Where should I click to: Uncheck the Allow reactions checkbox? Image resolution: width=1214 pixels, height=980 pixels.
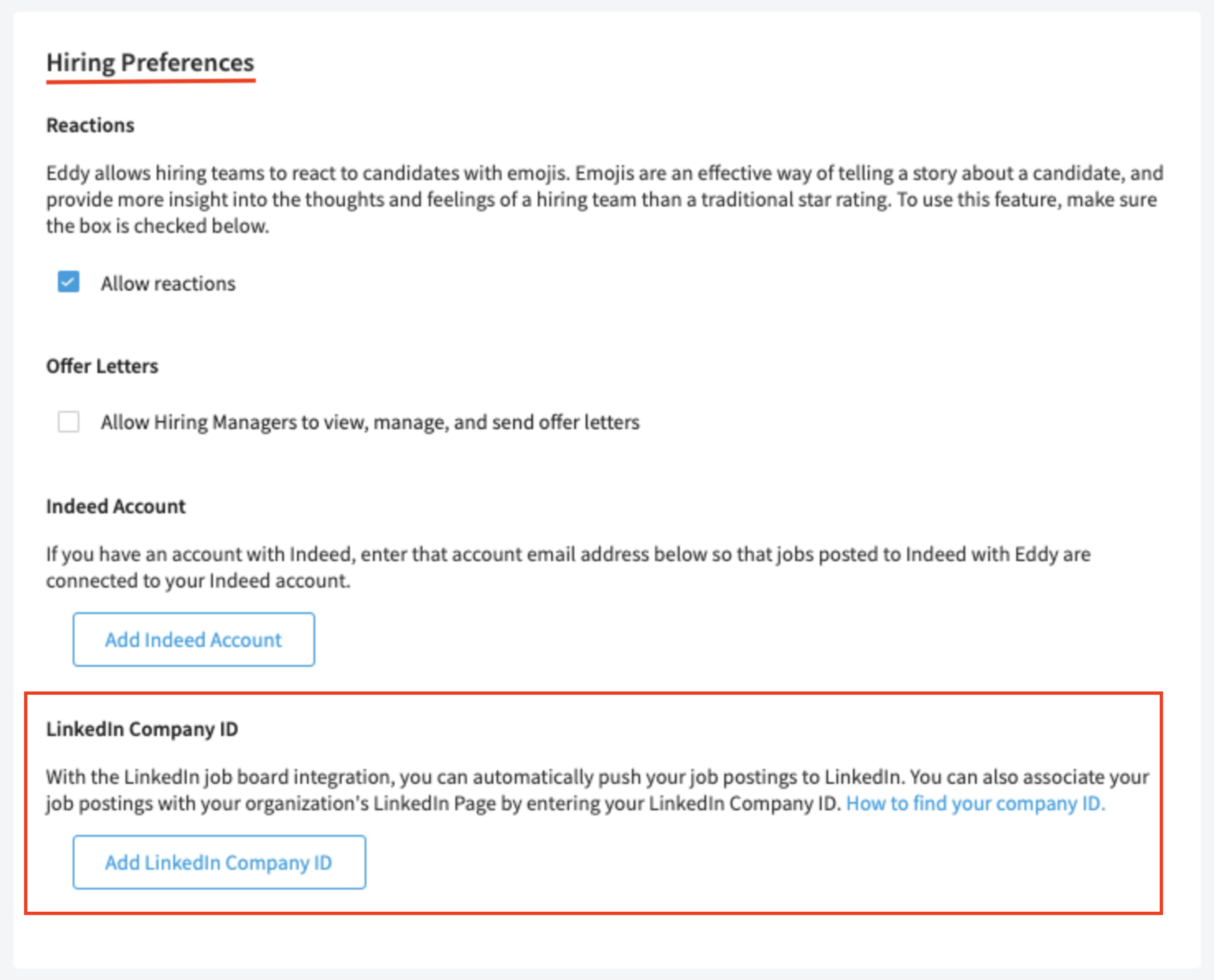[68, 282]
